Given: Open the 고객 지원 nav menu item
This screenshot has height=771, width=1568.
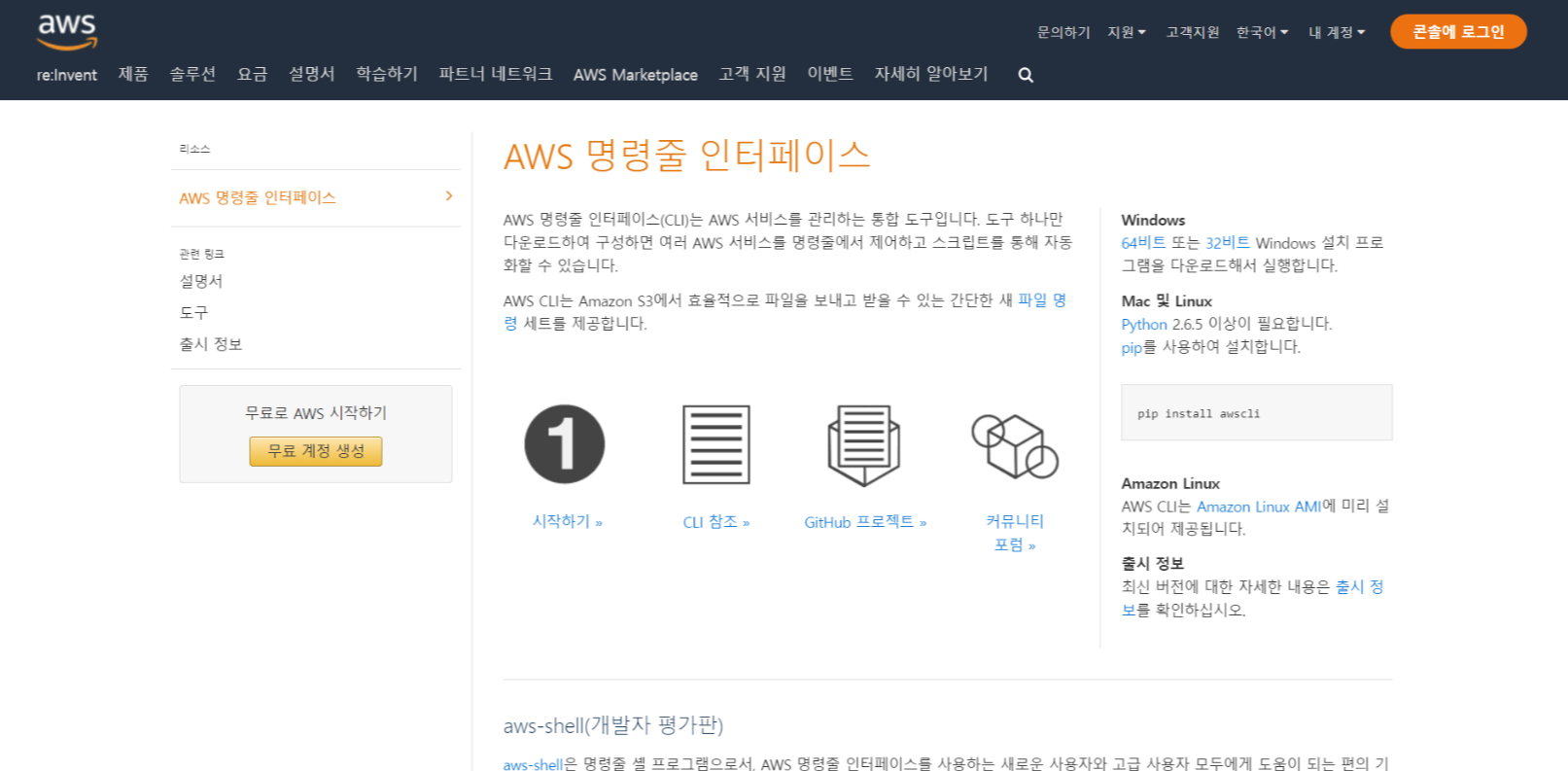Looking at the screenshot, I should (752, 74).
